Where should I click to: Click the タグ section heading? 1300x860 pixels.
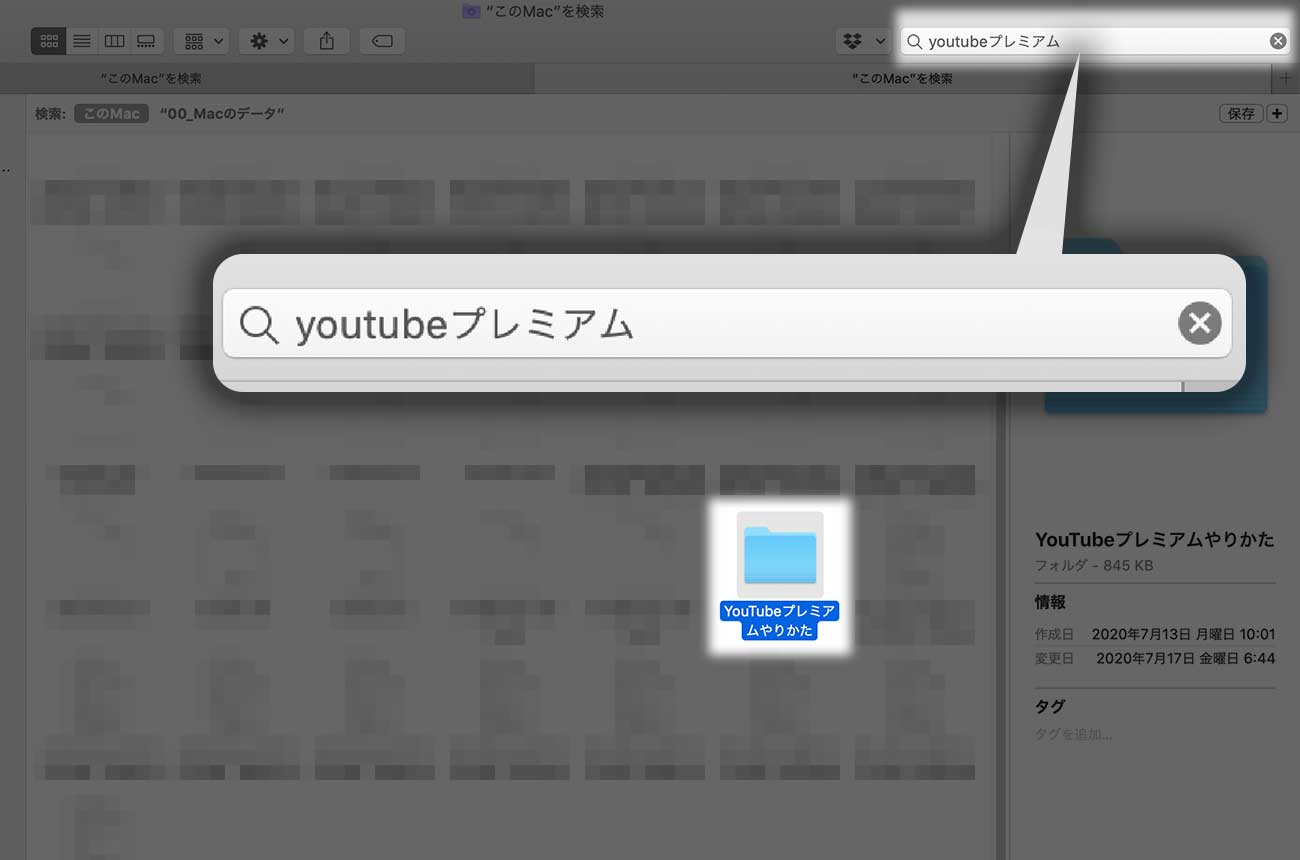point(1050,706)
